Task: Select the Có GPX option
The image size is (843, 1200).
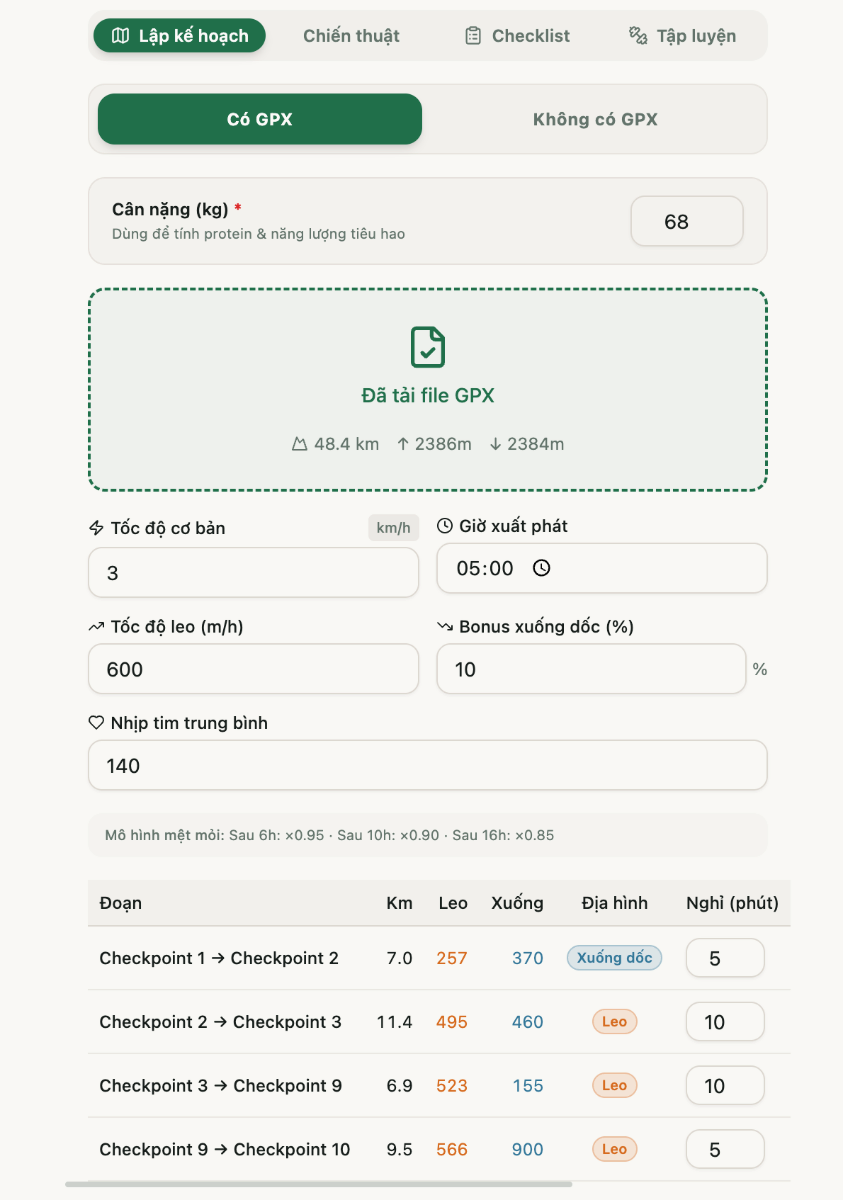Action: point(260,119)
